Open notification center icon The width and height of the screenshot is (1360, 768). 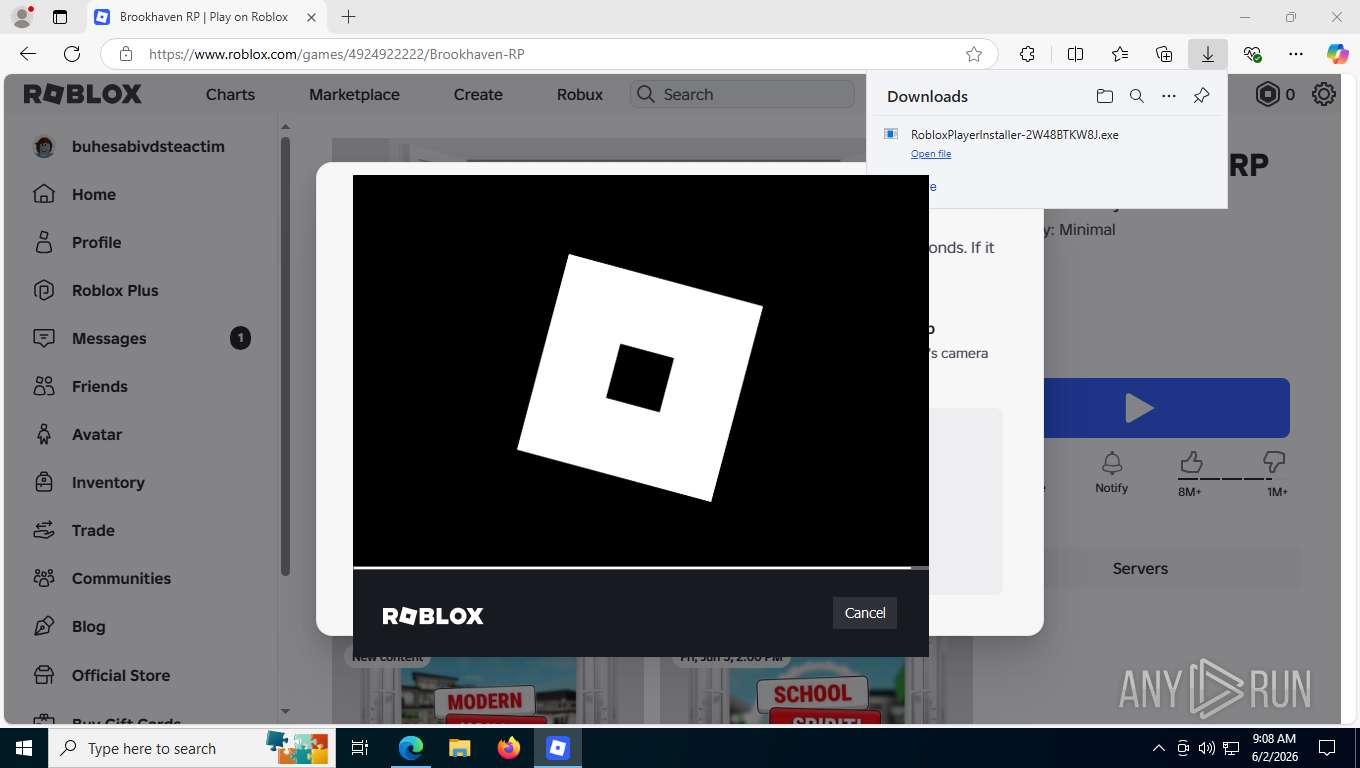(1326, 748)
